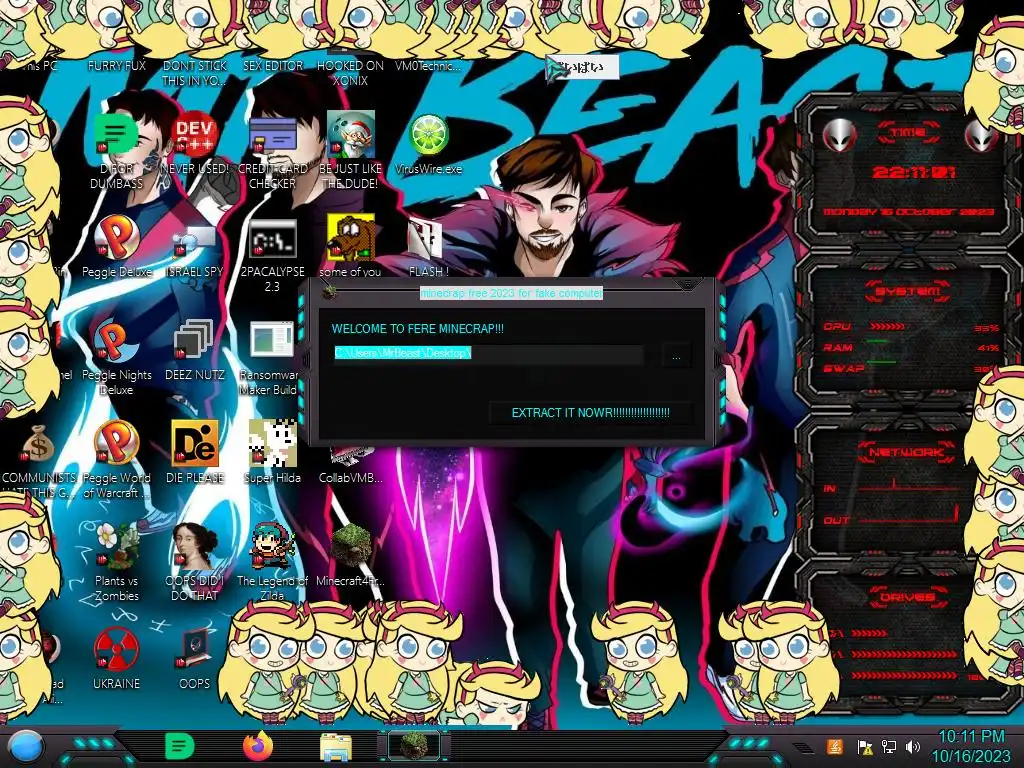Image resolution: width=1024 pixels, height=768 pixels.
Task: Click the 'SEX EDITOR' desktop label
Action: tap(273, 66)
